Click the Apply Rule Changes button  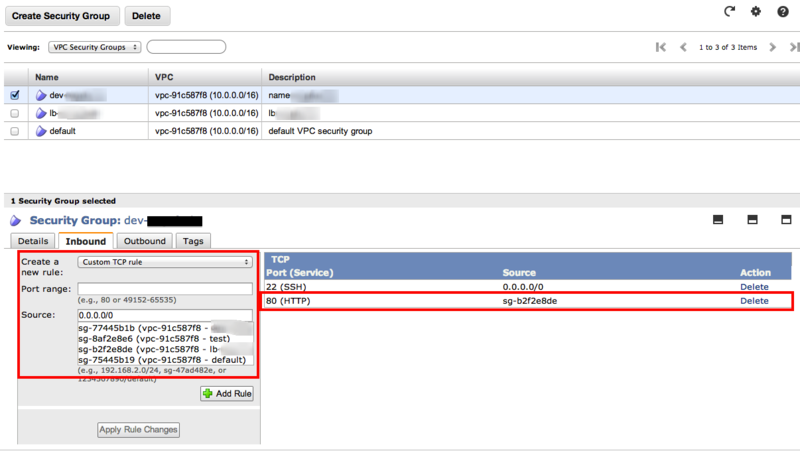point(138,430)
